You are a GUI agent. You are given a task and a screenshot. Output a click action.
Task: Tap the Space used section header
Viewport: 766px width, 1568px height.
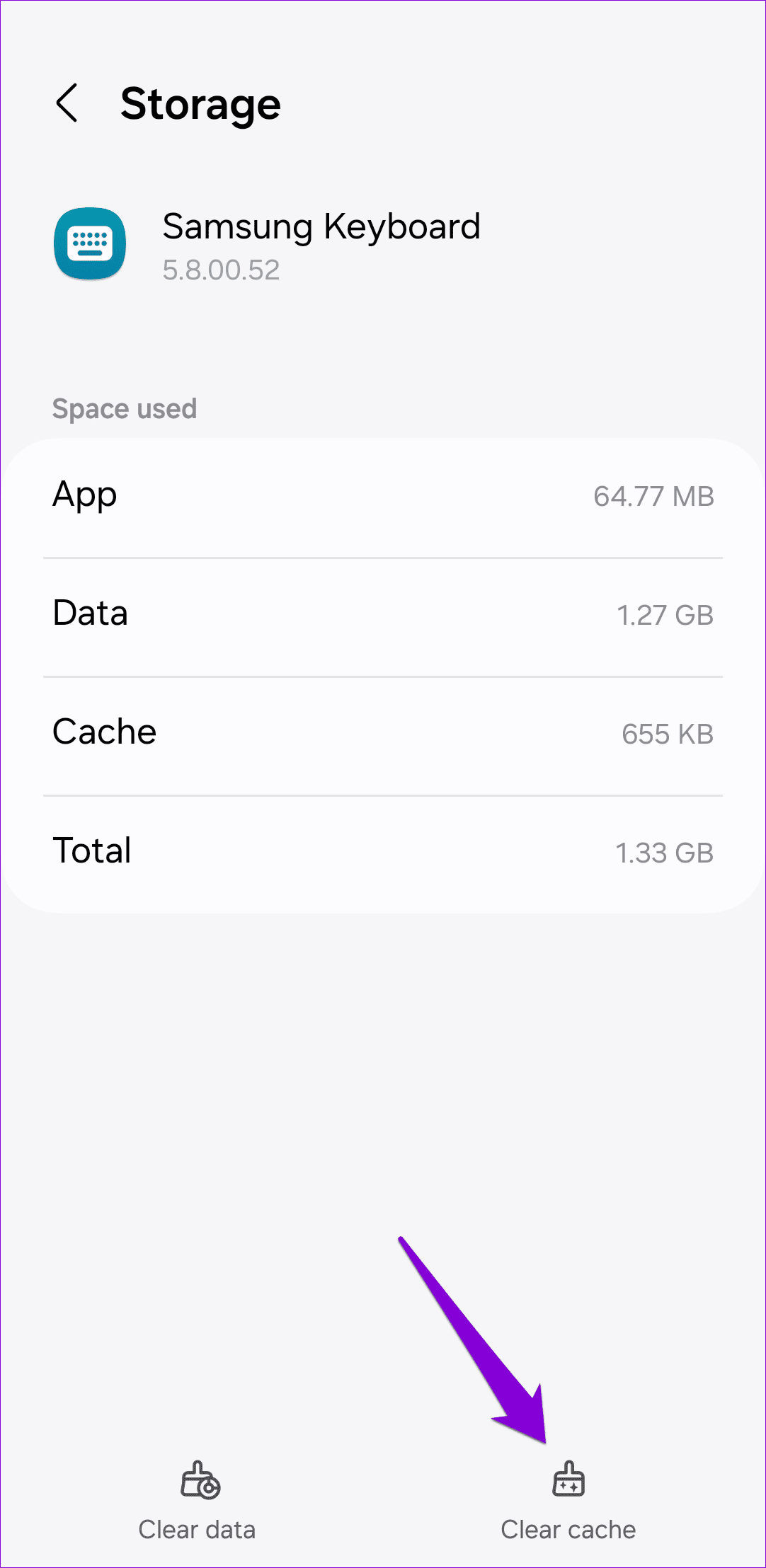[125, 409]
